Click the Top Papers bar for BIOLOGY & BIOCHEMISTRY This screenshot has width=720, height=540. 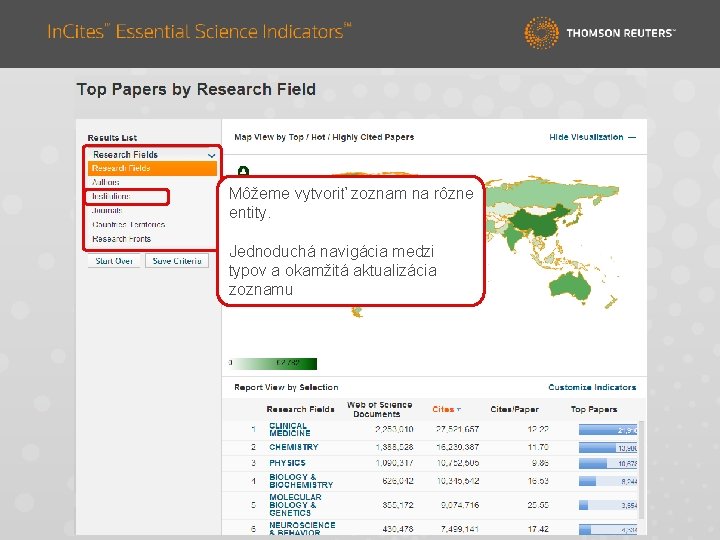(x=608, y=481)
